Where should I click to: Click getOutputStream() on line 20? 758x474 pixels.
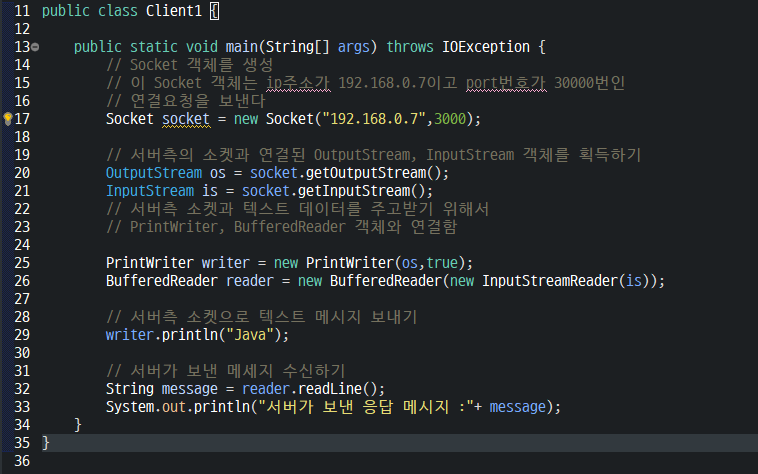pos(373,173)
